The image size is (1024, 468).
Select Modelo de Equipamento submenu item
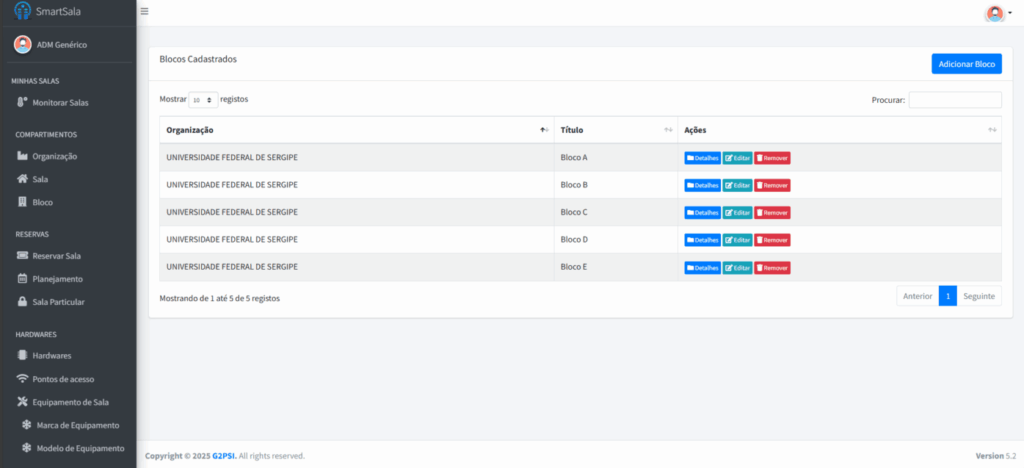pos(80,448)
